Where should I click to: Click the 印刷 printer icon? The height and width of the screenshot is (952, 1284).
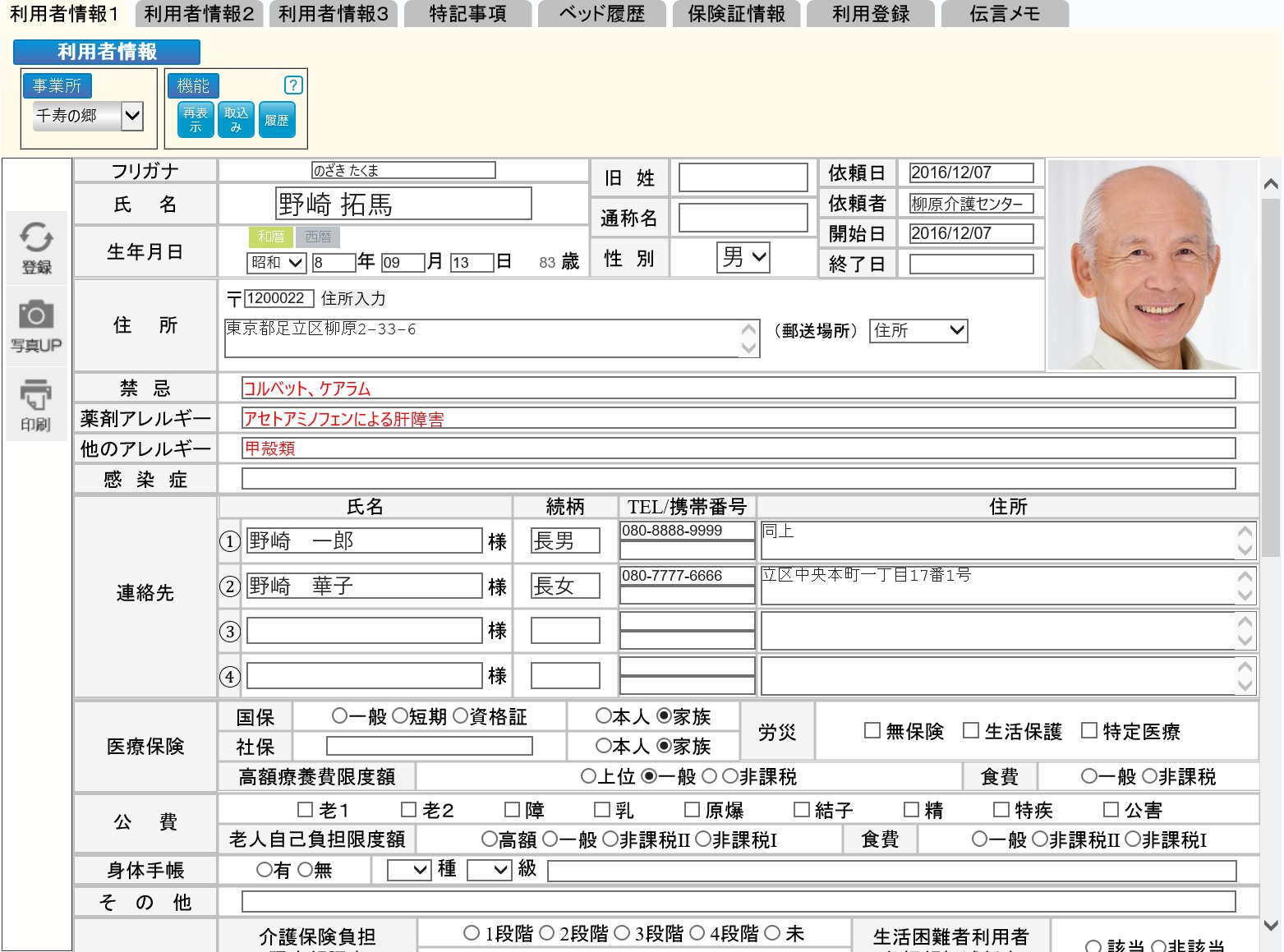point(36,404)
